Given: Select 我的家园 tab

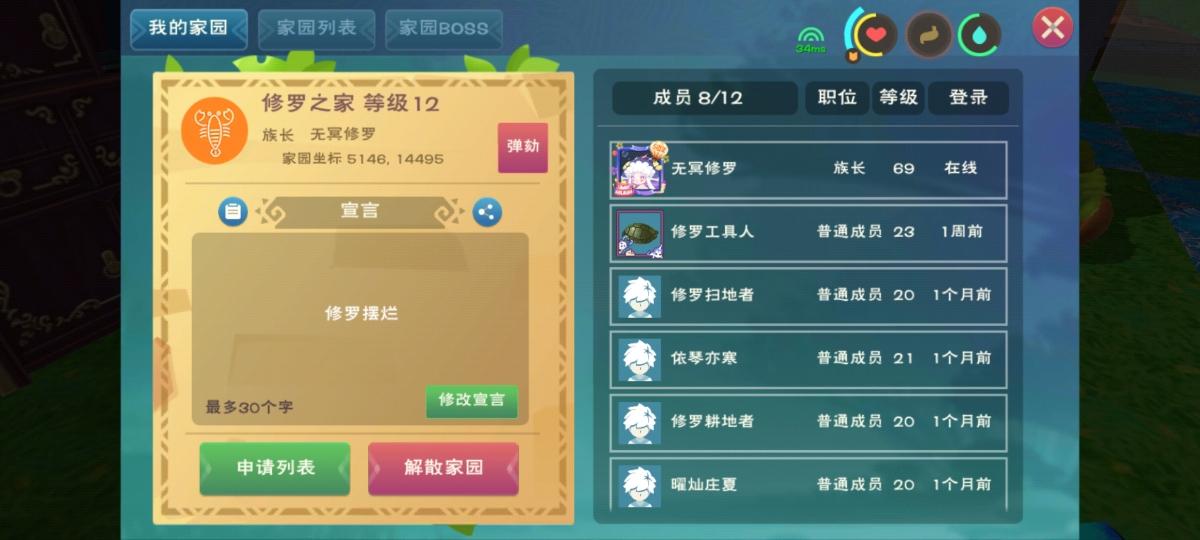Looking at the screenshot, I should click(x=189, y=29).
